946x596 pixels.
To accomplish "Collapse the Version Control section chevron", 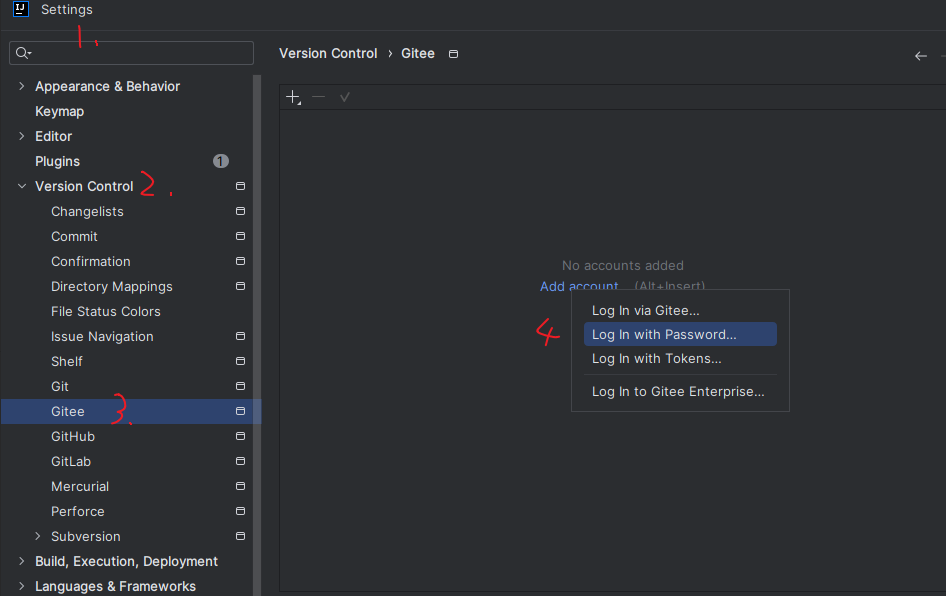I will (x=22, y=186).
